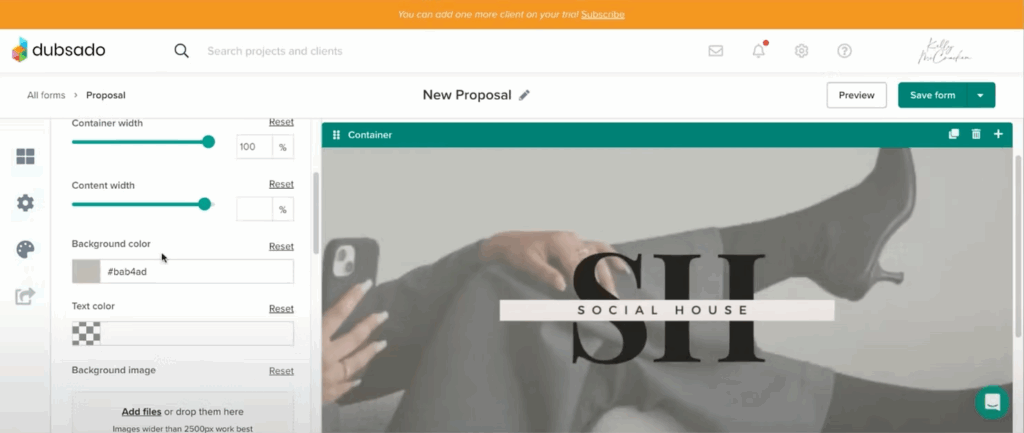
Task: Expand Save form dropdown arrow
Action: tap(981, 95)
